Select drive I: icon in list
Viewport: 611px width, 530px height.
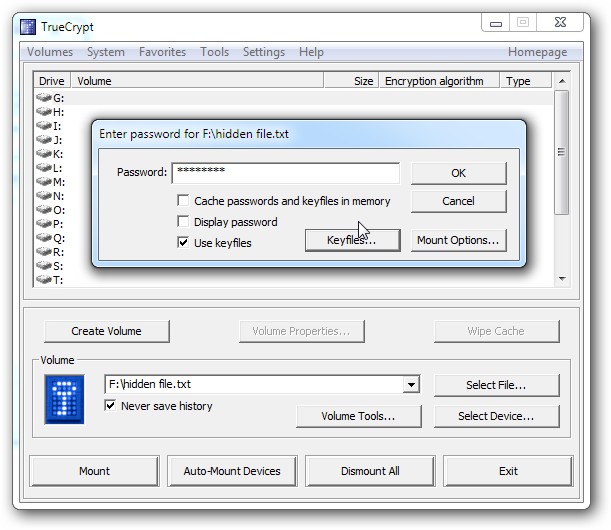44,125
